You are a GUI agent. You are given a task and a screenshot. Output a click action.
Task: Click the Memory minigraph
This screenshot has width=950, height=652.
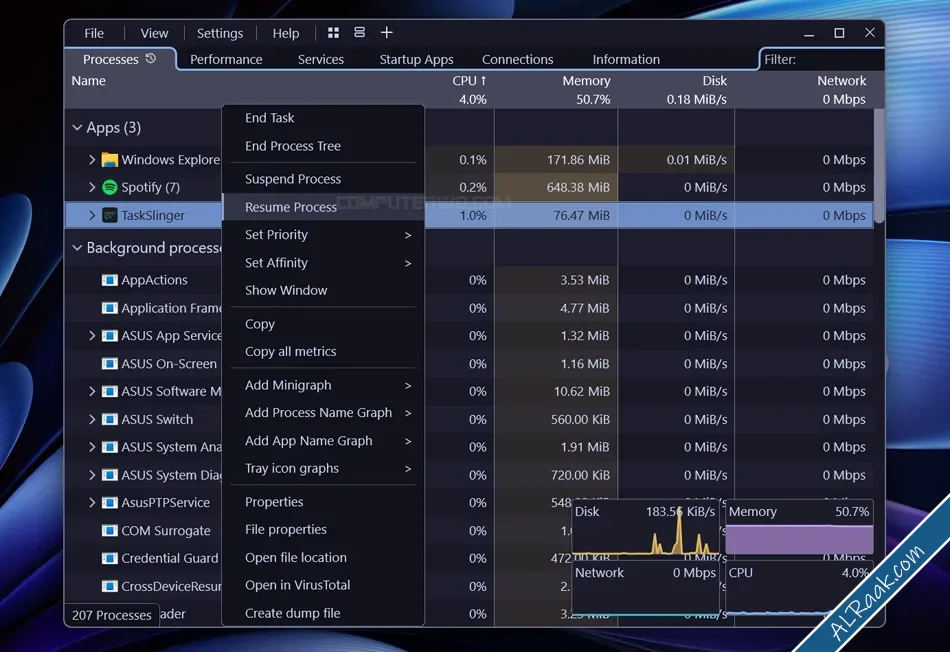799,528
